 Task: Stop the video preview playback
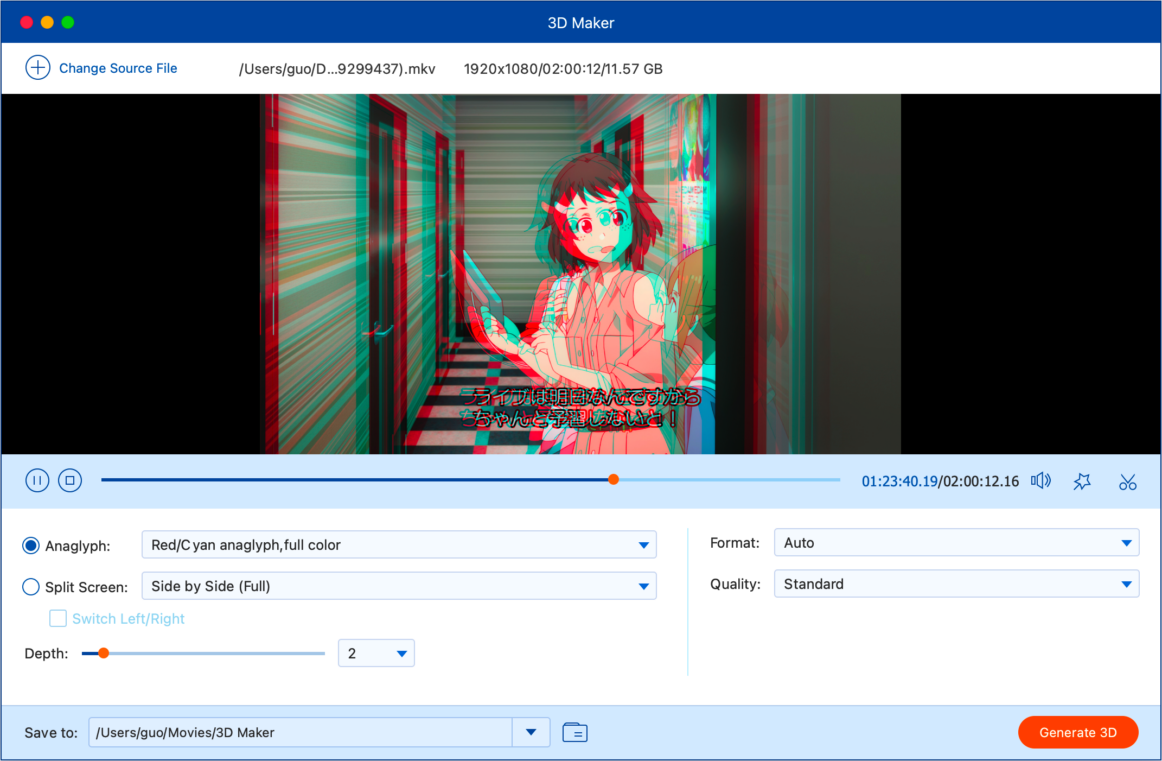pyautogui.click(x=70, y=480)
